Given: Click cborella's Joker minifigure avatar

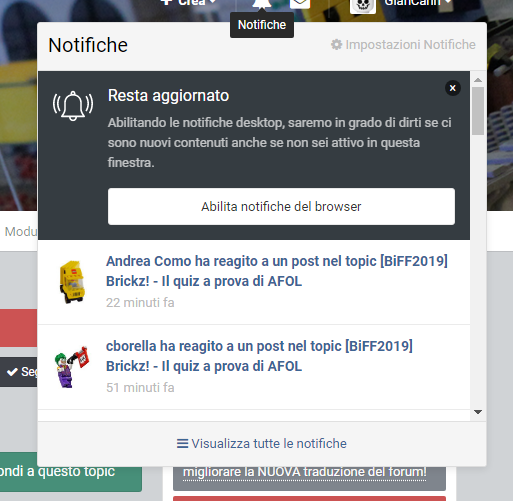Looking at the screenshot, I should (x=72, y=367).
